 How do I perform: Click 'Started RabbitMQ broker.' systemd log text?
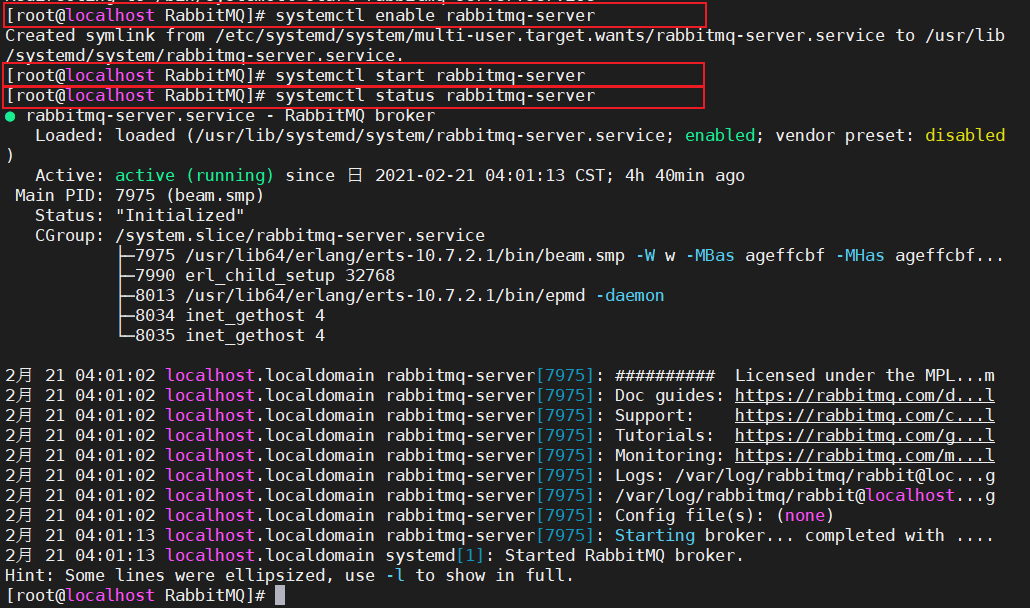[624, 555]
